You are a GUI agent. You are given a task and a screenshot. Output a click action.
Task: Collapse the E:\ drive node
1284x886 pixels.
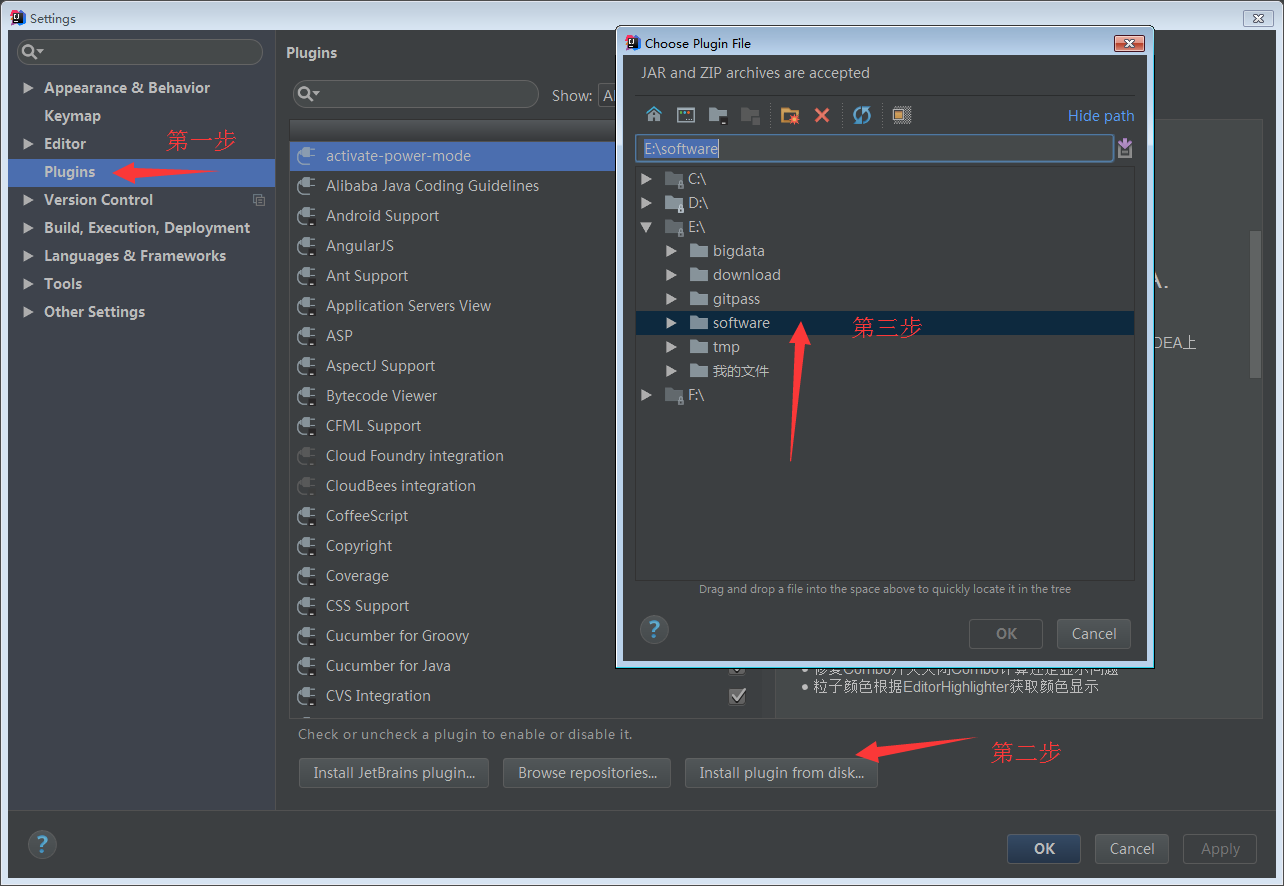click(x=647, y=227)
